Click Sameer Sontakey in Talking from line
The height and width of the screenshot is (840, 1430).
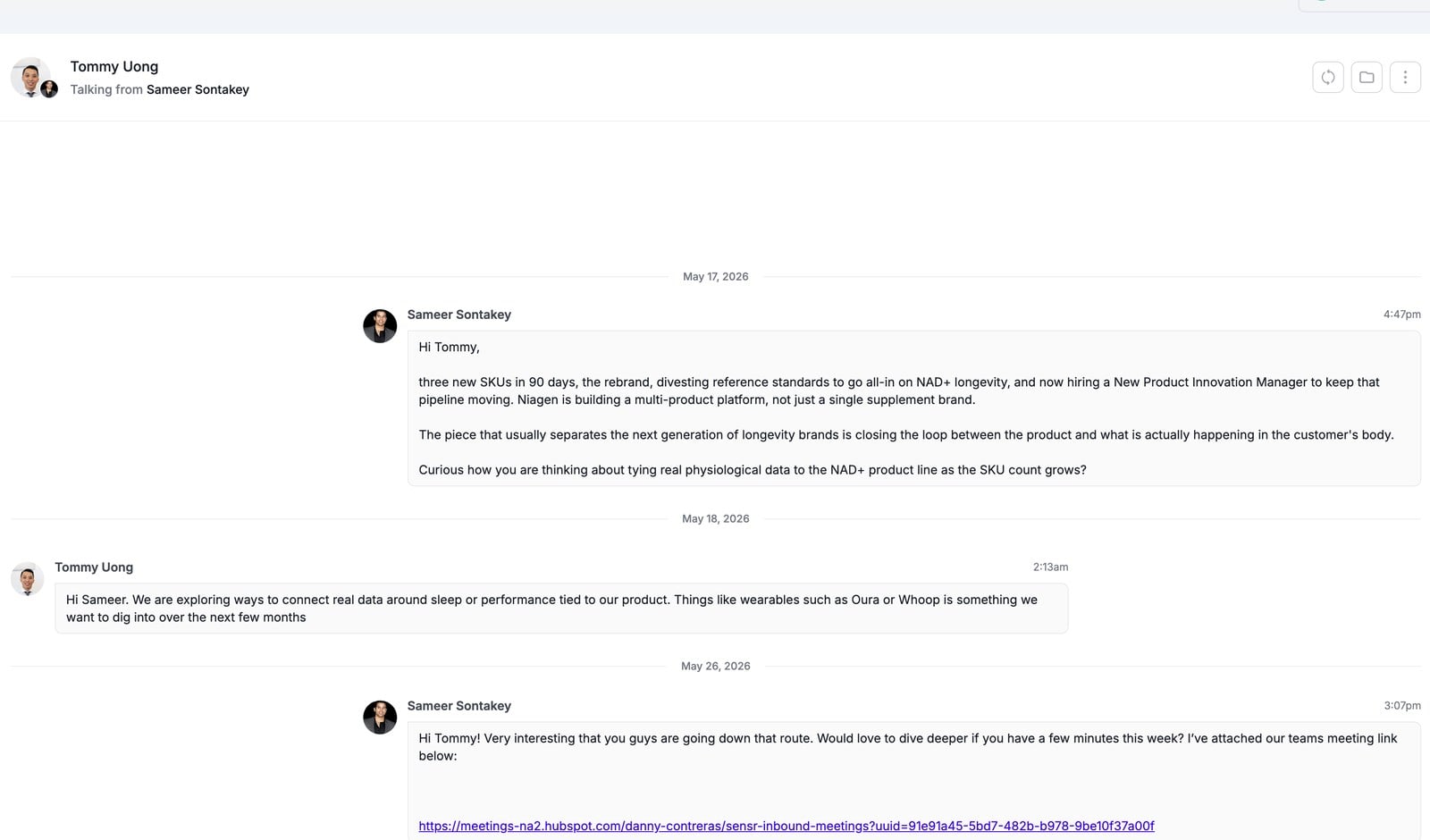click(x=198, y=89)
